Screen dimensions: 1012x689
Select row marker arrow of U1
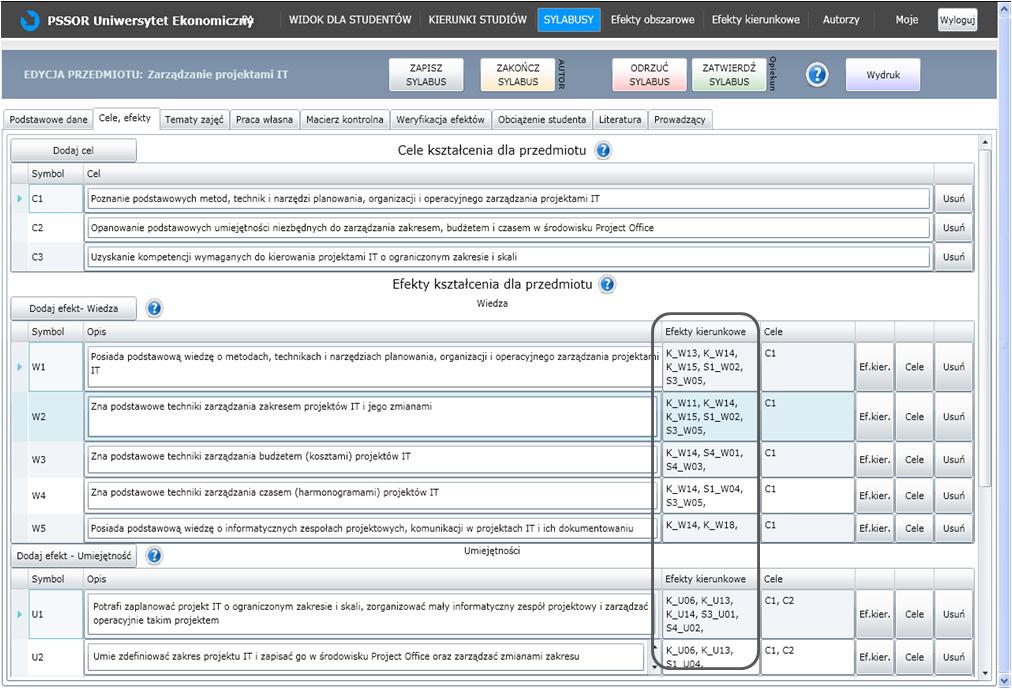coord(19,614)
